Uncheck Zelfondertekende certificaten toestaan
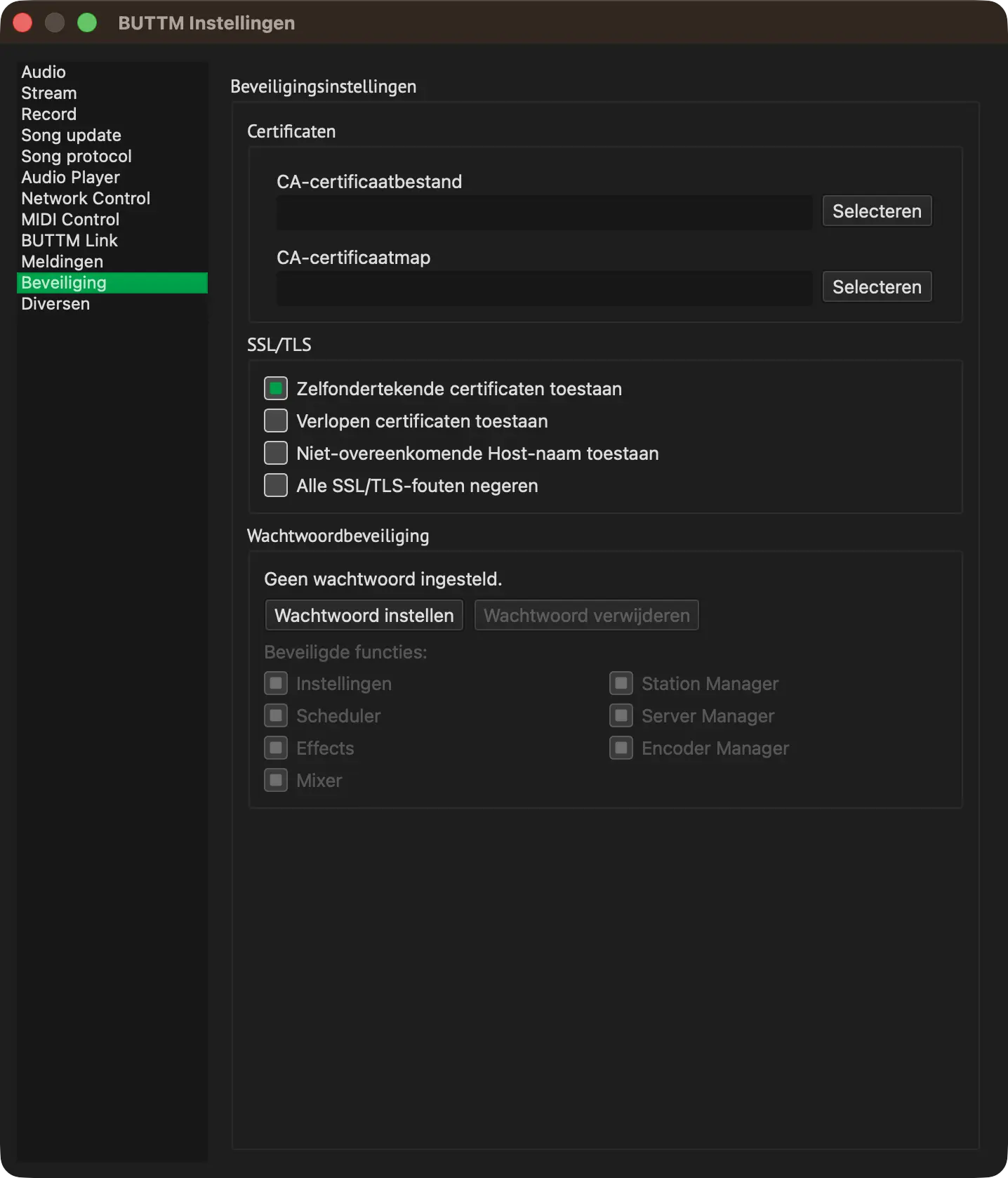Viewport: 1008px width, 1178px height. pos(276,388)
